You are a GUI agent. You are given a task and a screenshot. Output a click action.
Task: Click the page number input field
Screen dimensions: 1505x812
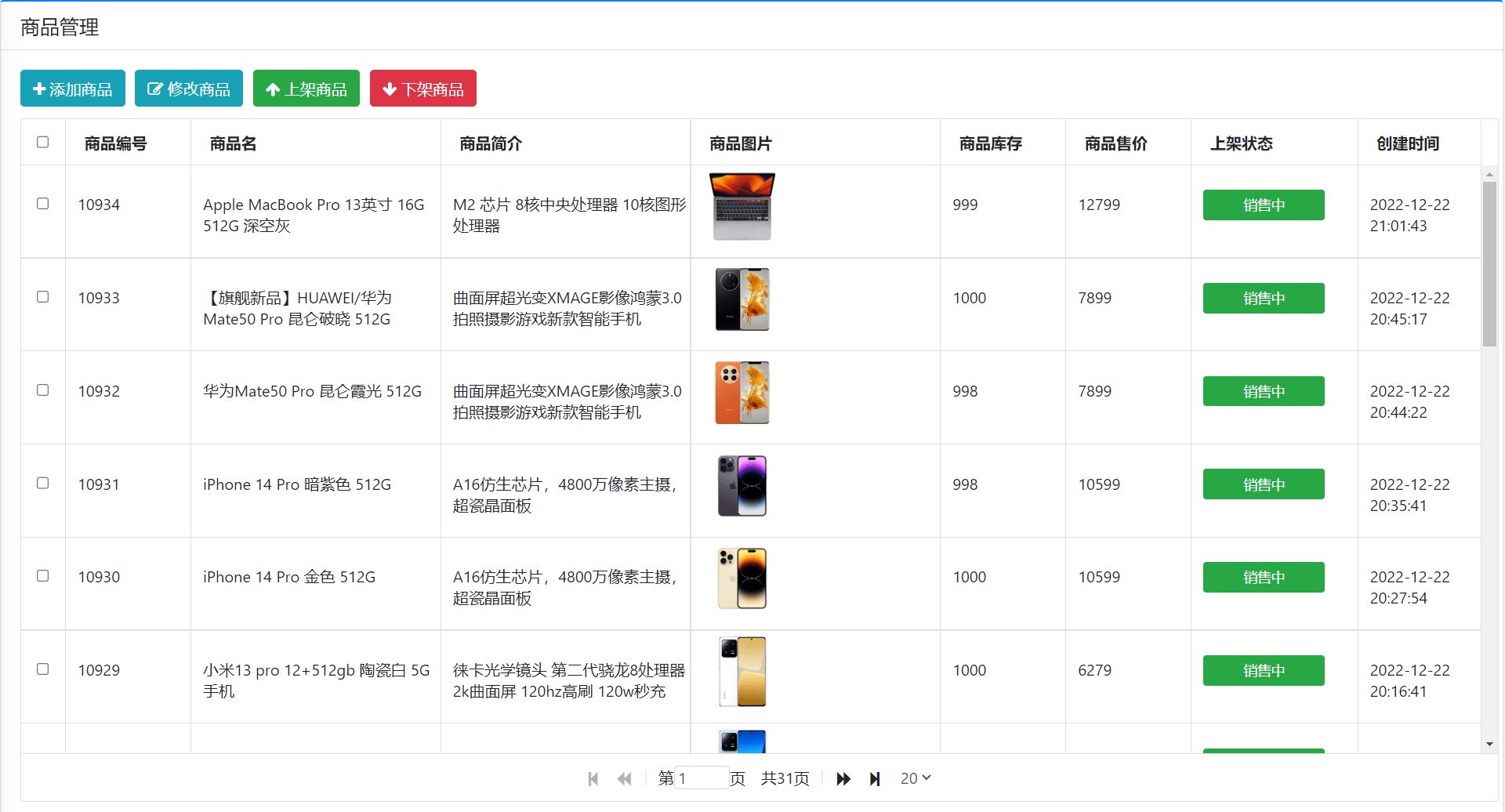[702, 778]
